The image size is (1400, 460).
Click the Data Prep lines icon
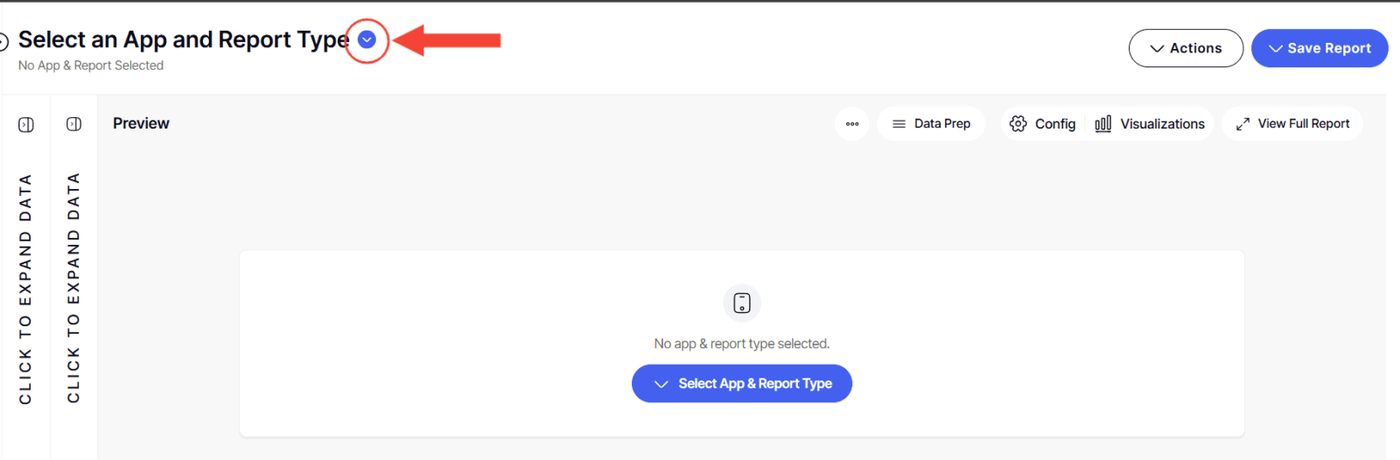pyautogui.click(x=899, y=124)
